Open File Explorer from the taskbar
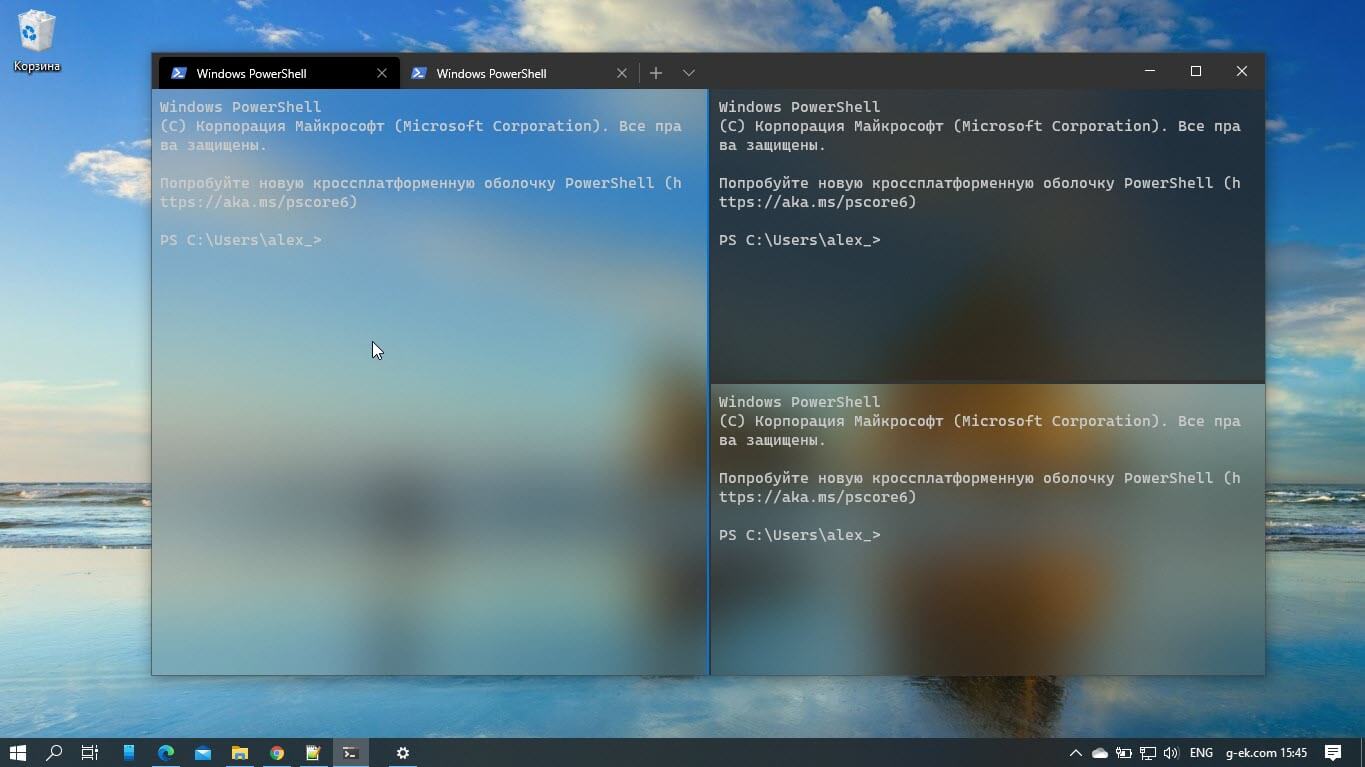1365x767 pixels. pos(240,753)
